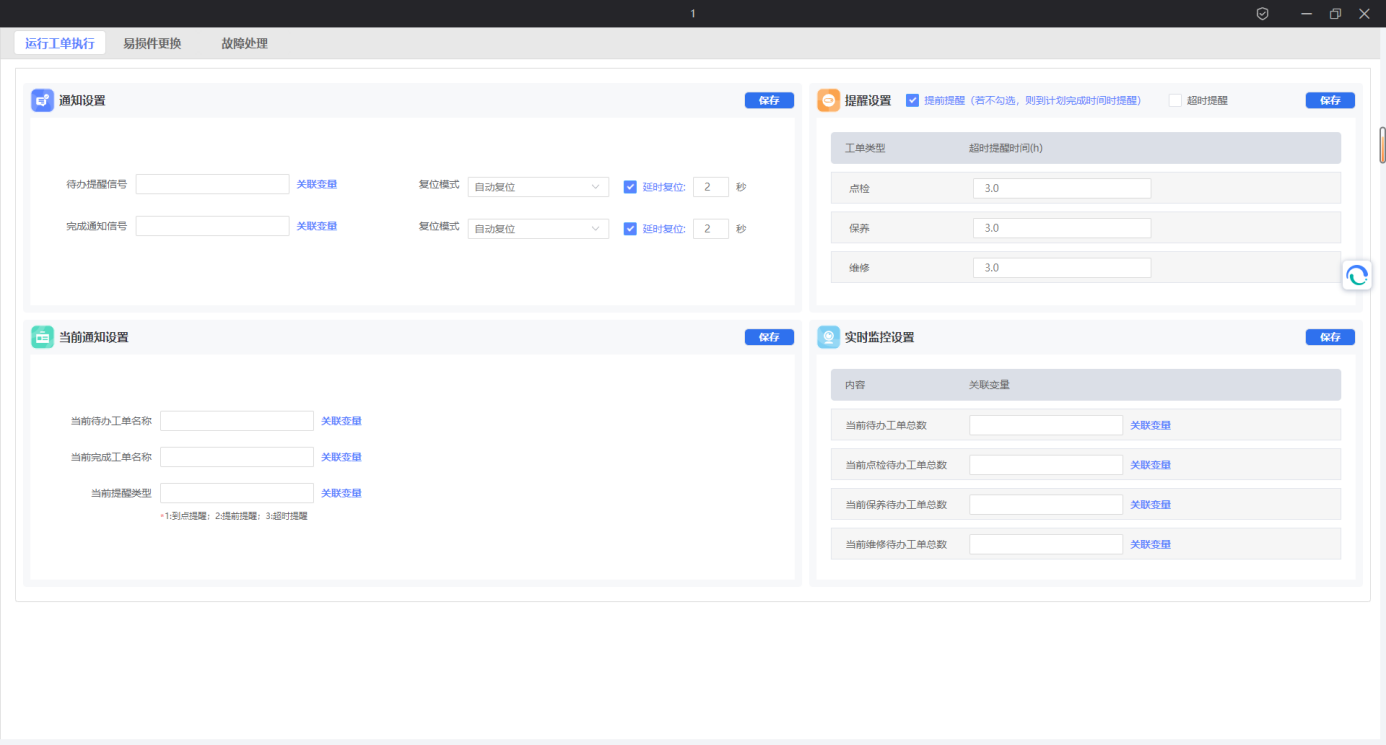Click the 点检 timeout hours field

pos(1061,188)
